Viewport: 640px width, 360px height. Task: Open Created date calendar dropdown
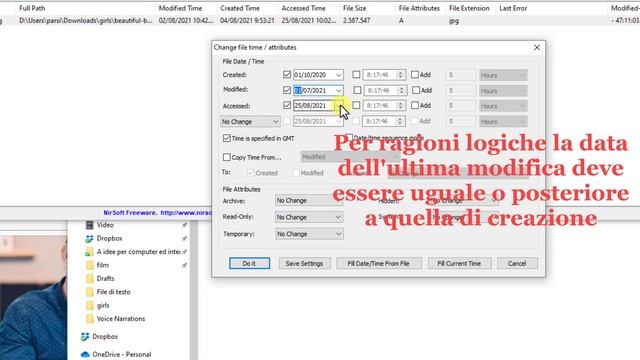pyautogui.click(x=338, y=75)
